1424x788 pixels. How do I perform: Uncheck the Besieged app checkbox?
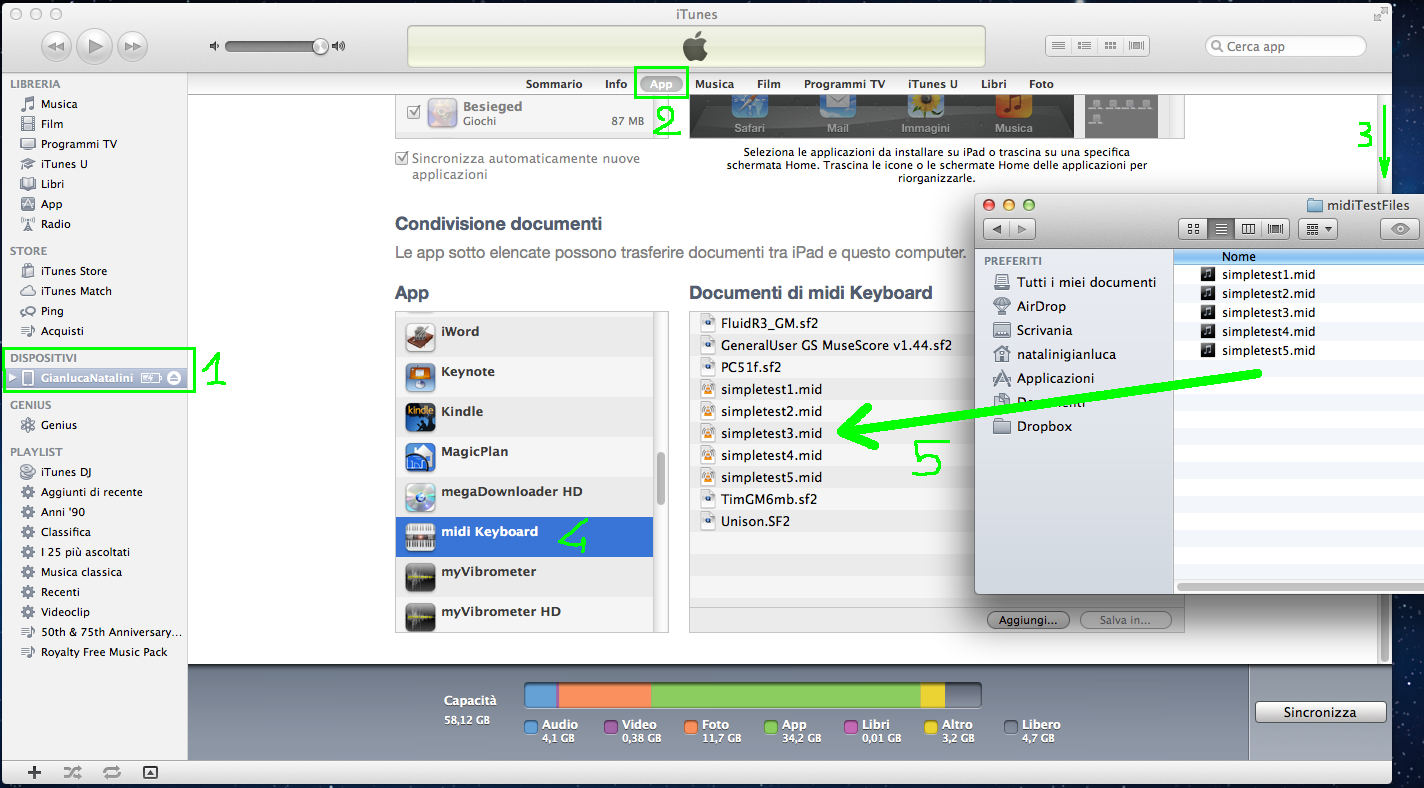click(414, 112)
